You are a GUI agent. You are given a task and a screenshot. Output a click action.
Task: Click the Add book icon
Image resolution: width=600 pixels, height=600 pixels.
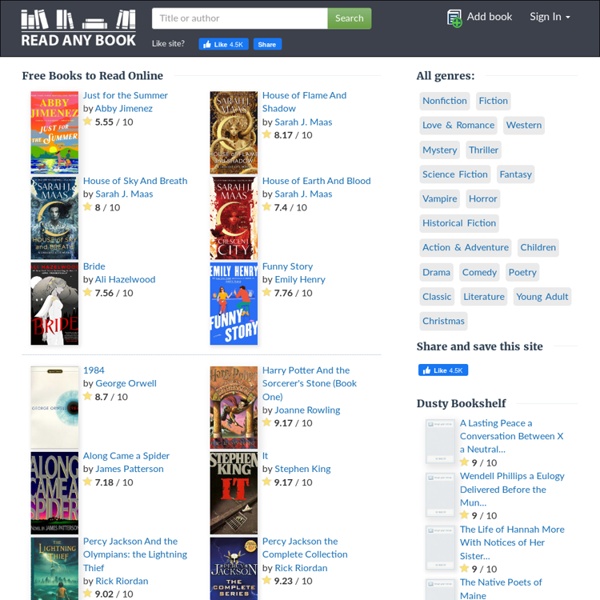click(455, 17)
